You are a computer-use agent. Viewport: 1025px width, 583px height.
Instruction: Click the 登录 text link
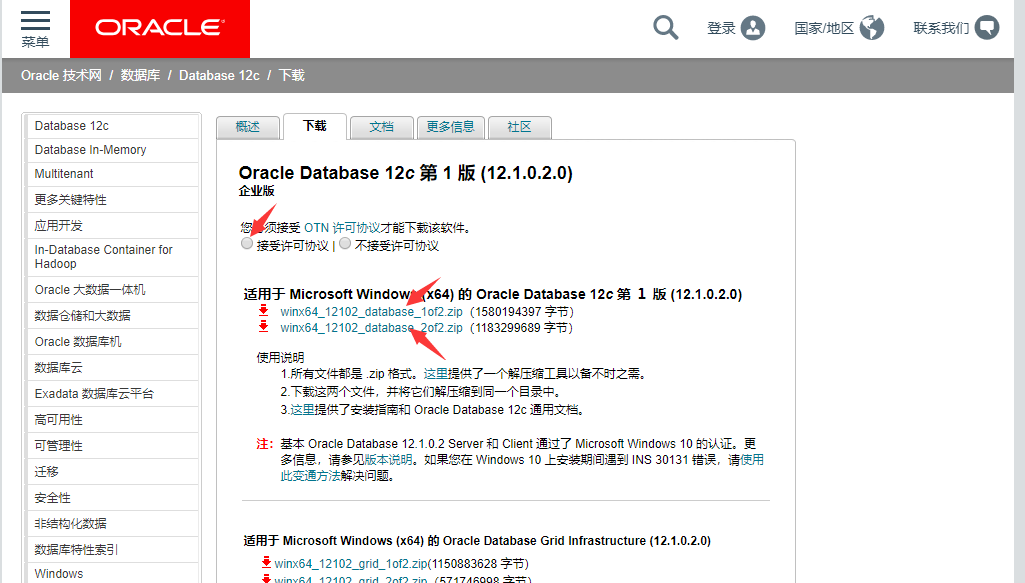[x=721, y=28]
